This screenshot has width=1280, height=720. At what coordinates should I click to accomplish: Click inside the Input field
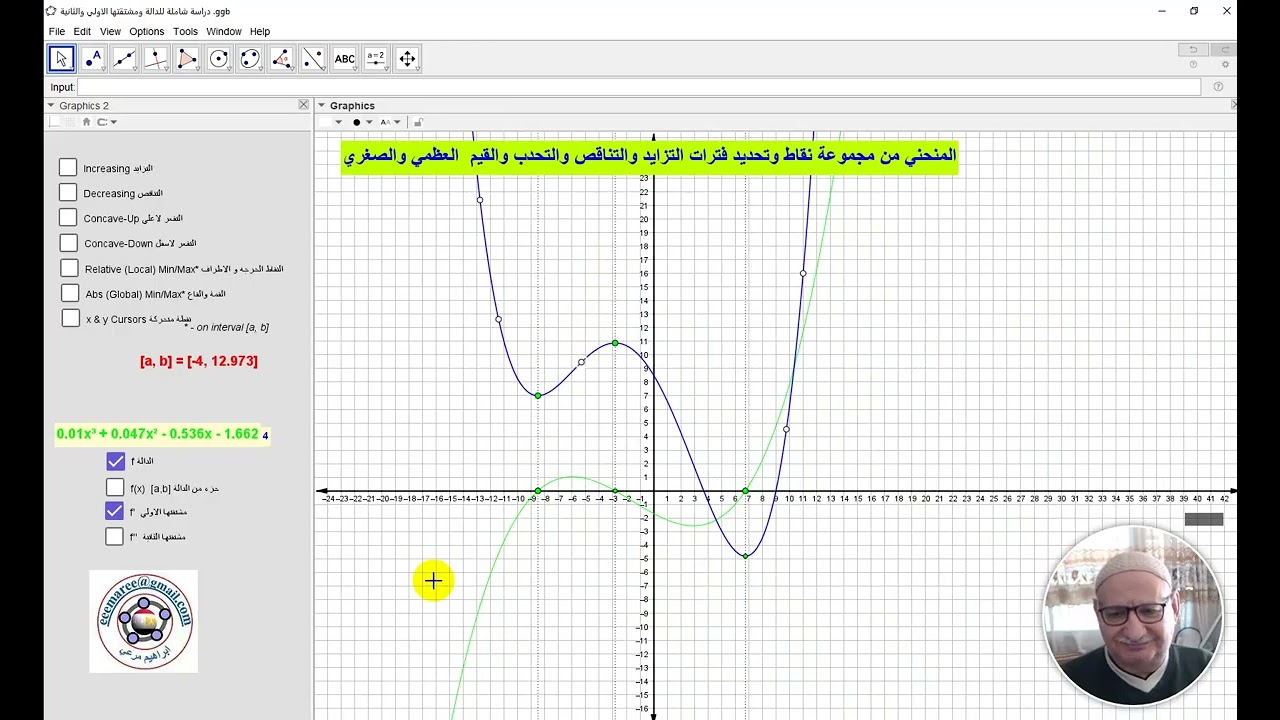[x=639, y=87]
